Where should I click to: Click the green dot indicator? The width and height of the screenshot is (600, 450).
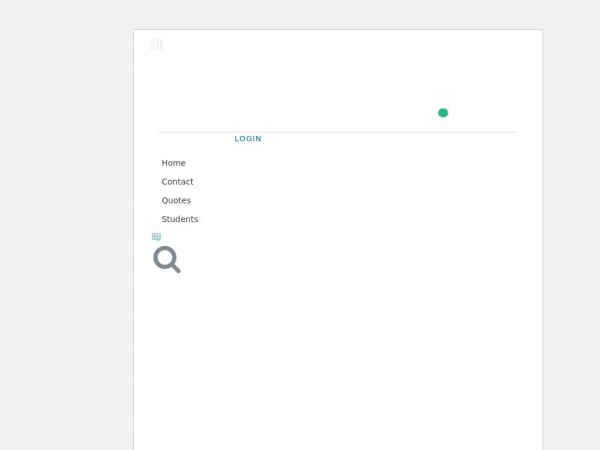tap(443, 113)
